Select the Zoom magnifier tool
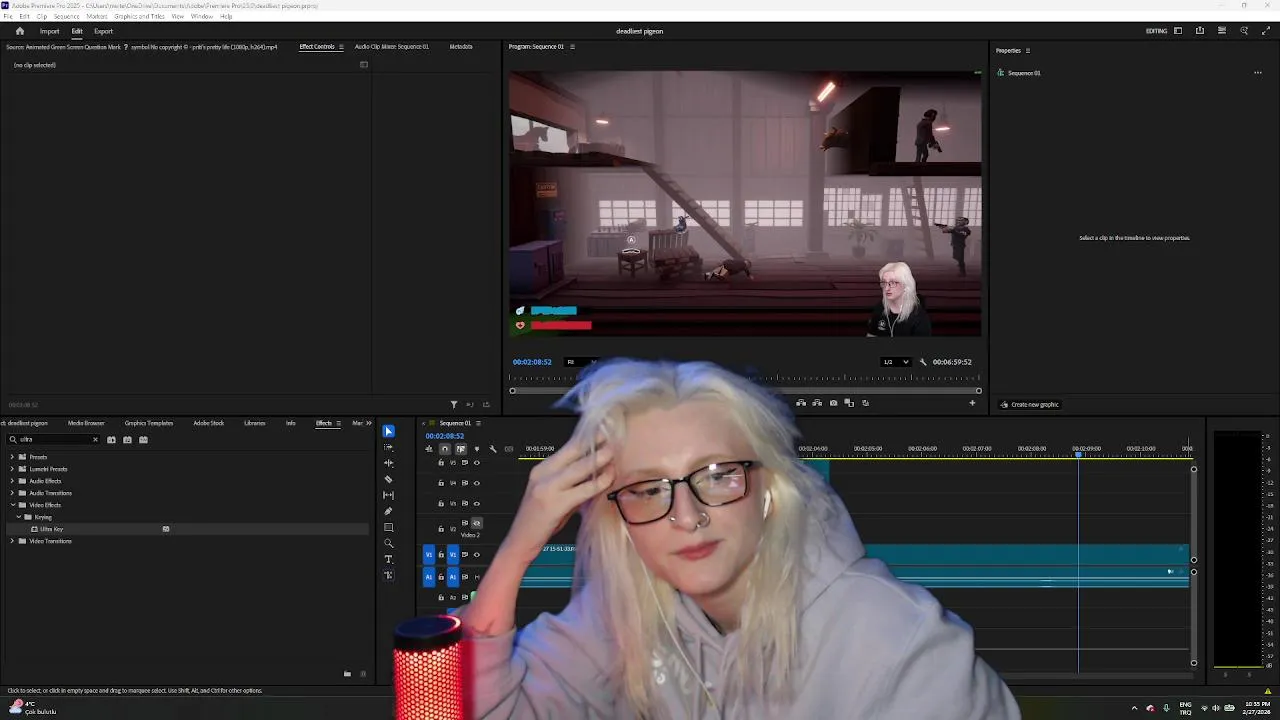The width and height of the screenshot is (1280, 720). click(388, 543)
